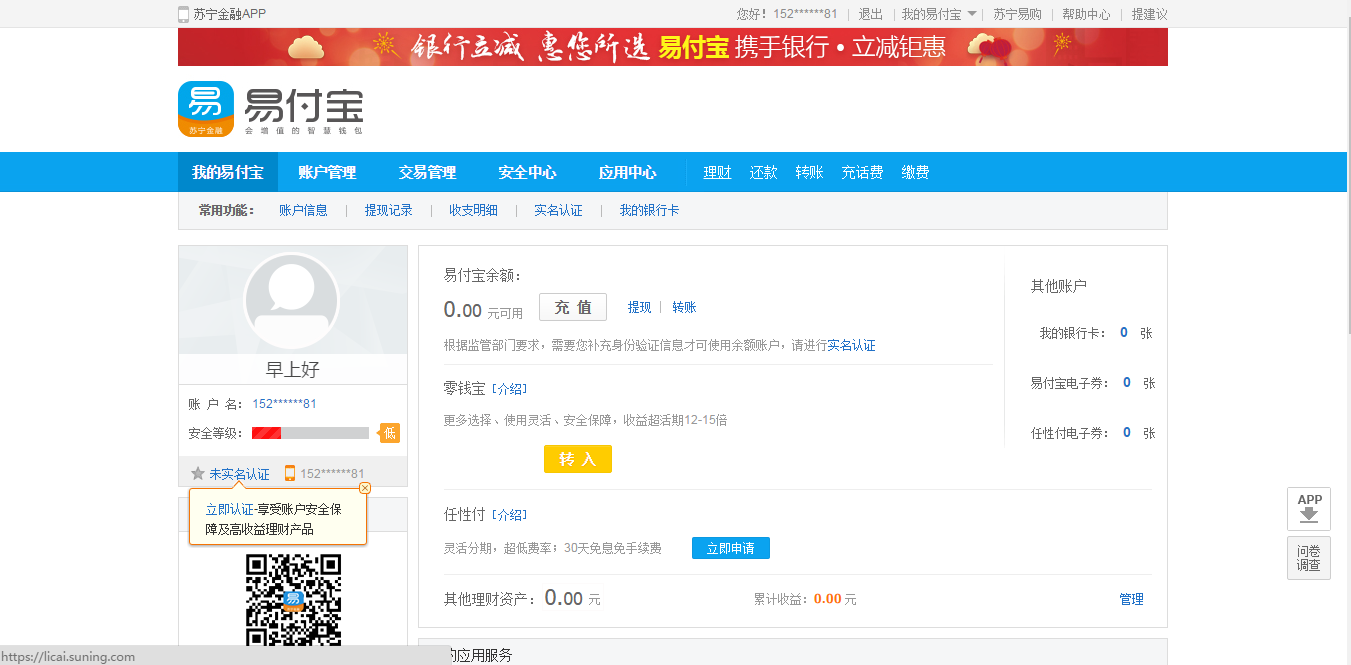The width and height of the screenshot is (1351, 665).
Task: Click 未实名认证 status link
Action: tap(239, 474)
